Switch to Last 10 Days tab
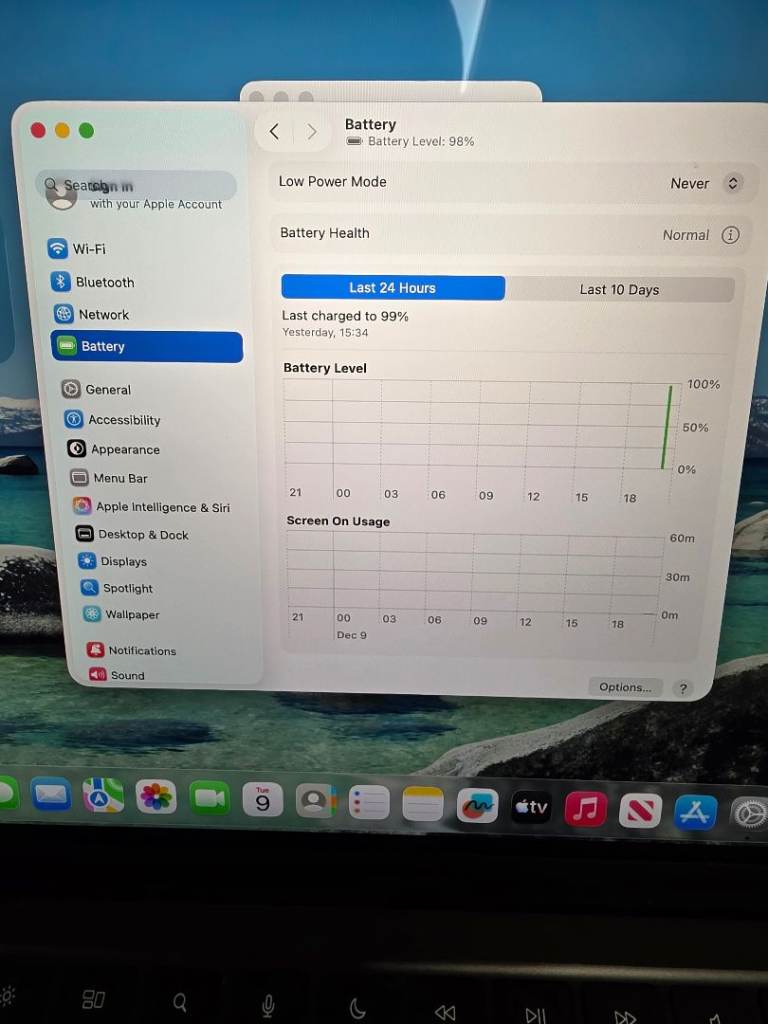The image size is (768, 1024). (619, 290)
